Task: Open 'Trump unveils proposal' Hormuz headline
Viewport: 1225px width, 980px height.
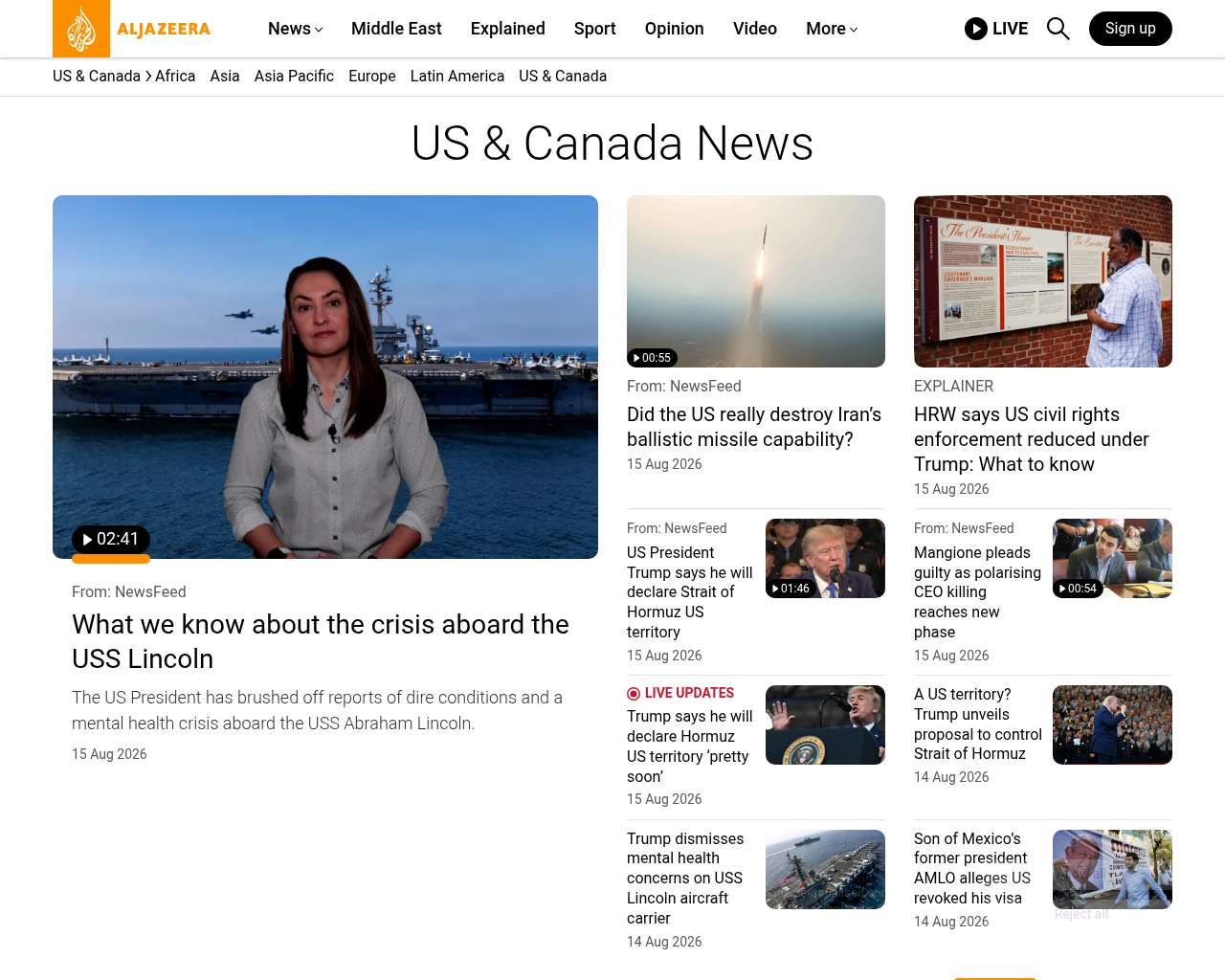Action: pos(978,724)
